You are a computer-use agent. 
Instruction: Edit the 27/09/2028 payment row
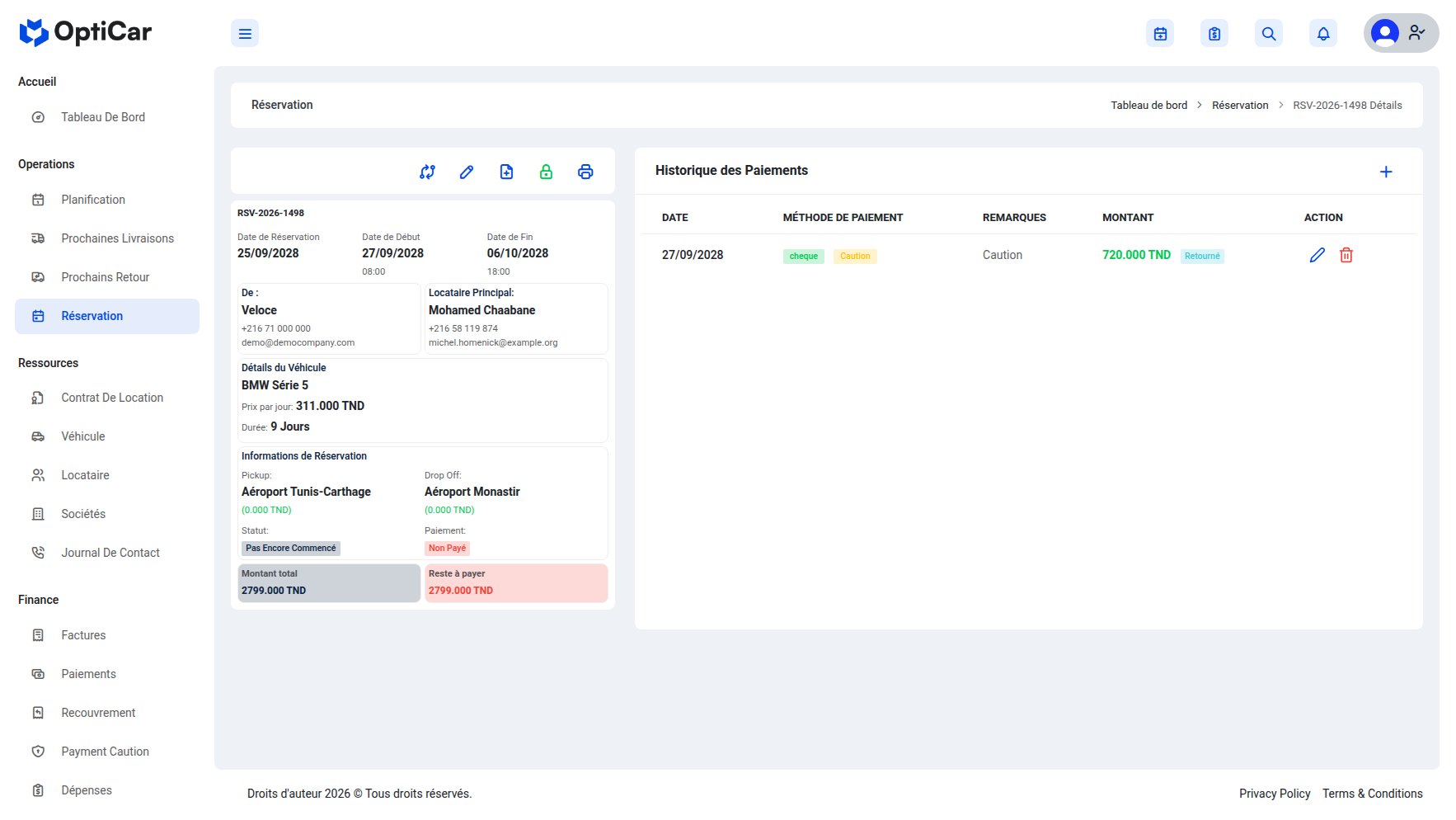pyautogui.click(x=1317, y=255)
